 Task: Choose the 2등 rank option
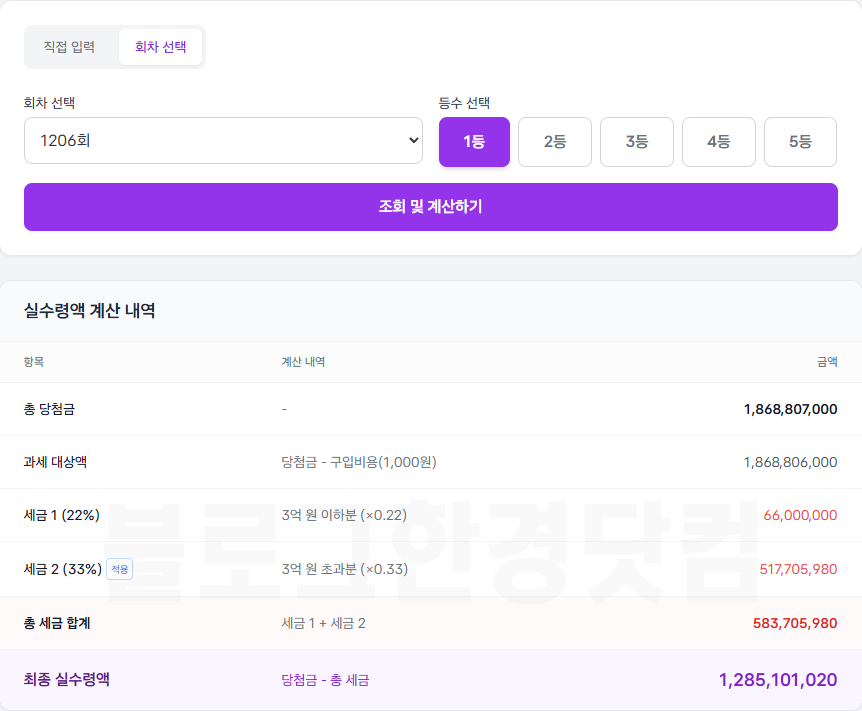point(555,142)
